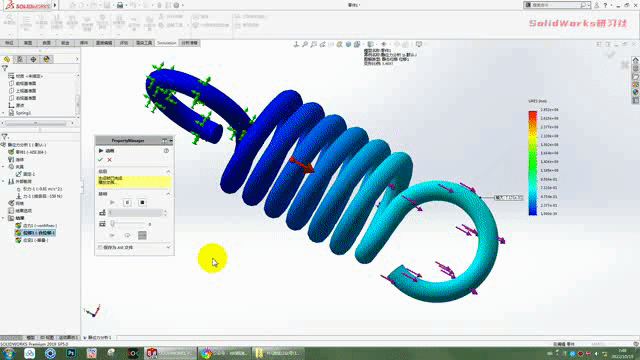This screenshot has width=640, height=360.
Task: Switch to the second ribbon tab (Sketch)
Action: (28, 43)
